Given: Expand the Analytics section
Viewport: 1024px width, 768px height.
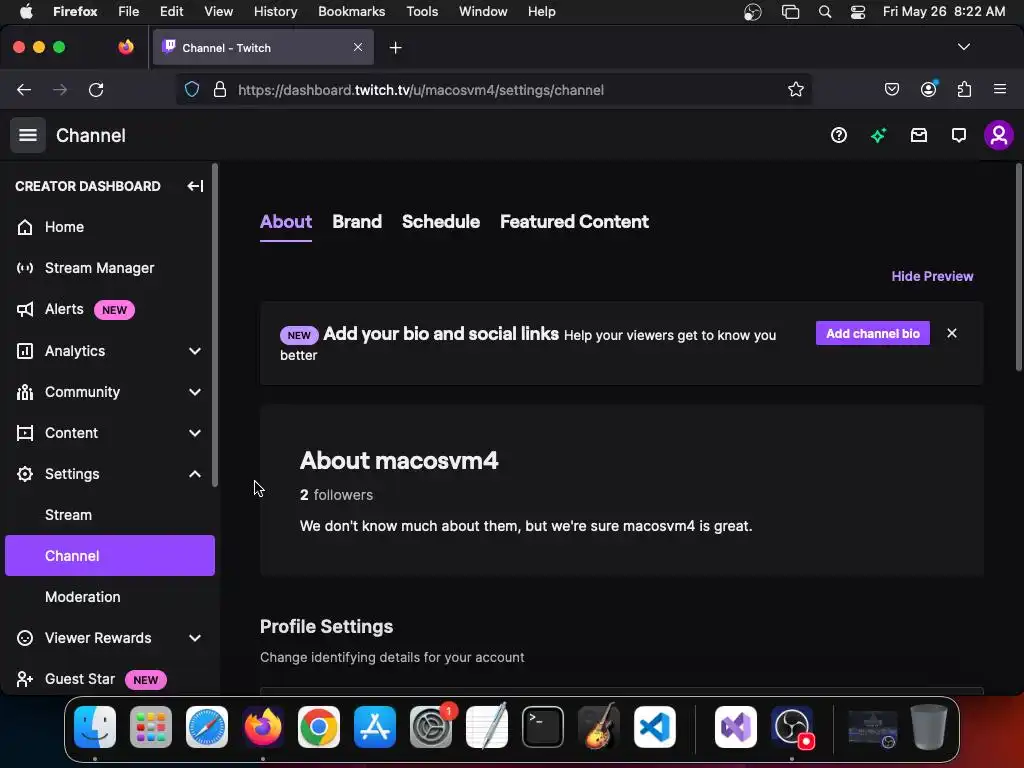Looking at the screenshot, I should tap(195, 351).
